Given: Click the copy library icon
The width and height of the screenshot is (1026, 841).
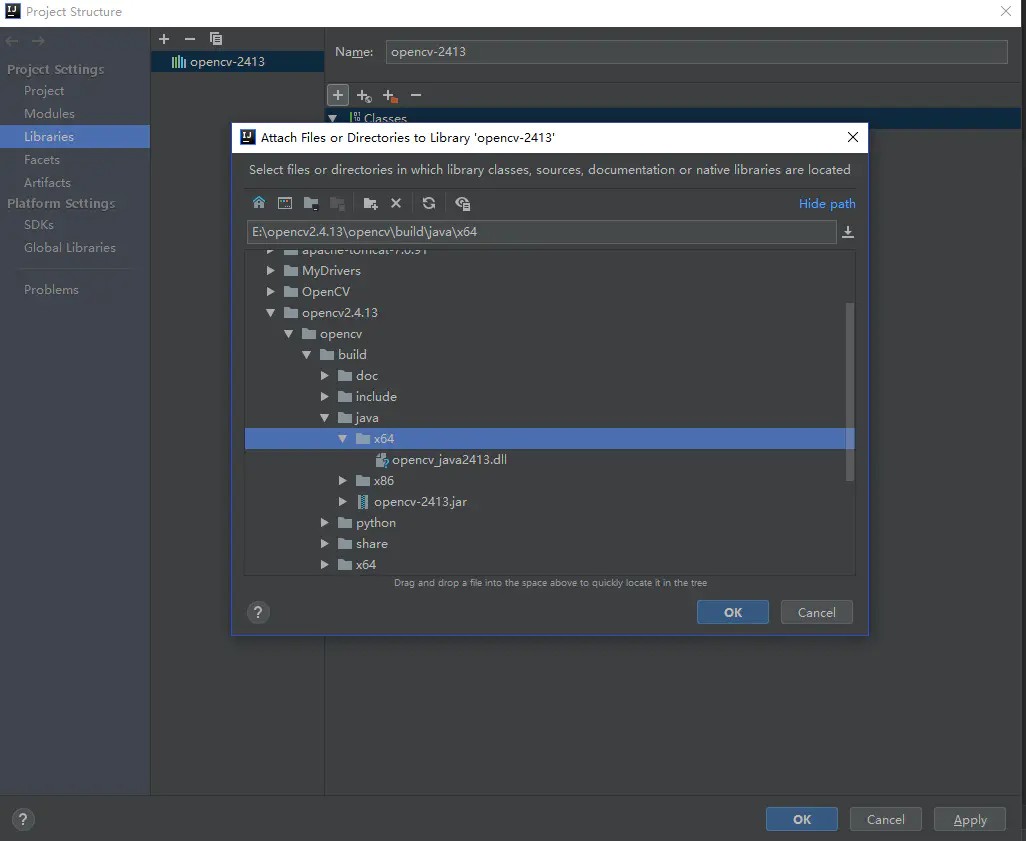Looking at the screenshot, I should coord(216,39).
